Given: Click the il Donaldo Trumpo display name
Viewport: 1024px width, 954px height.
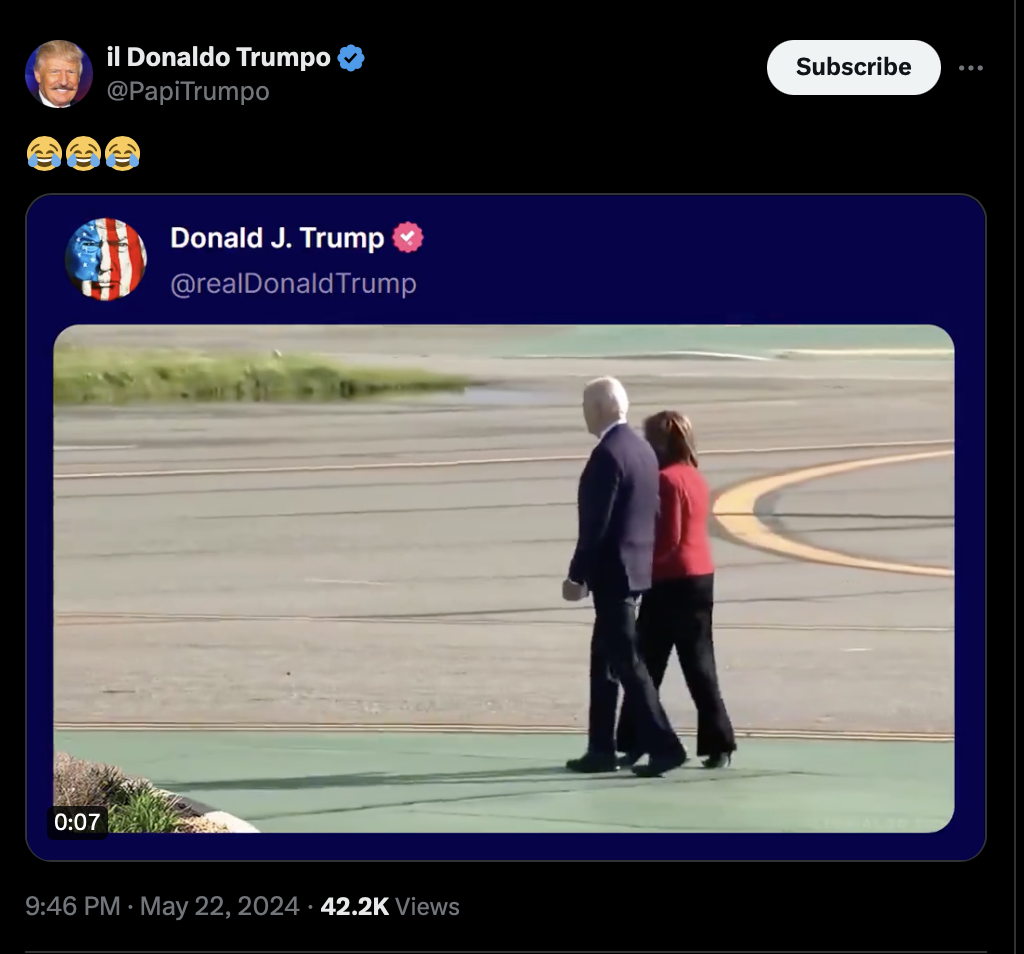Looking at the screenshot, I should point(219,57).
